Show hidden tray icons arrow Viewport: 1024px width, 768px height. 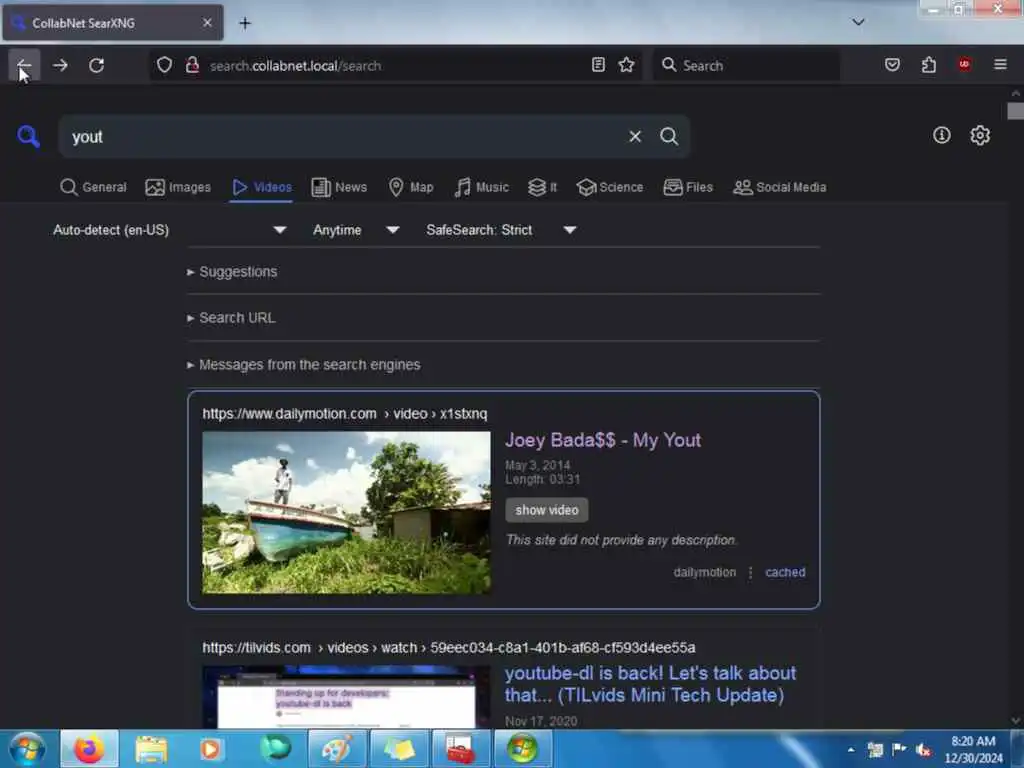(x=850, y=749)
